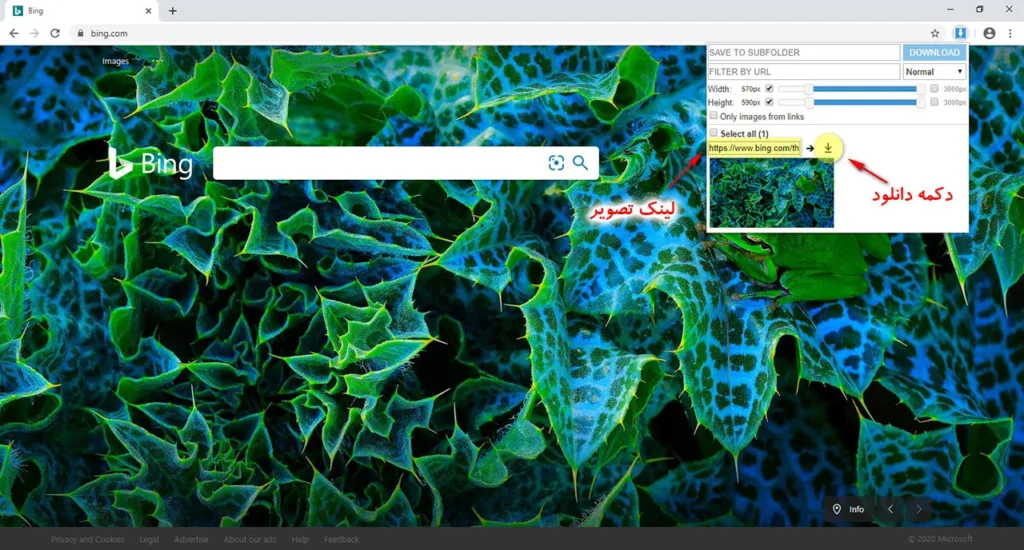Click the Height maximum slider handle

(x=921, y=103)
